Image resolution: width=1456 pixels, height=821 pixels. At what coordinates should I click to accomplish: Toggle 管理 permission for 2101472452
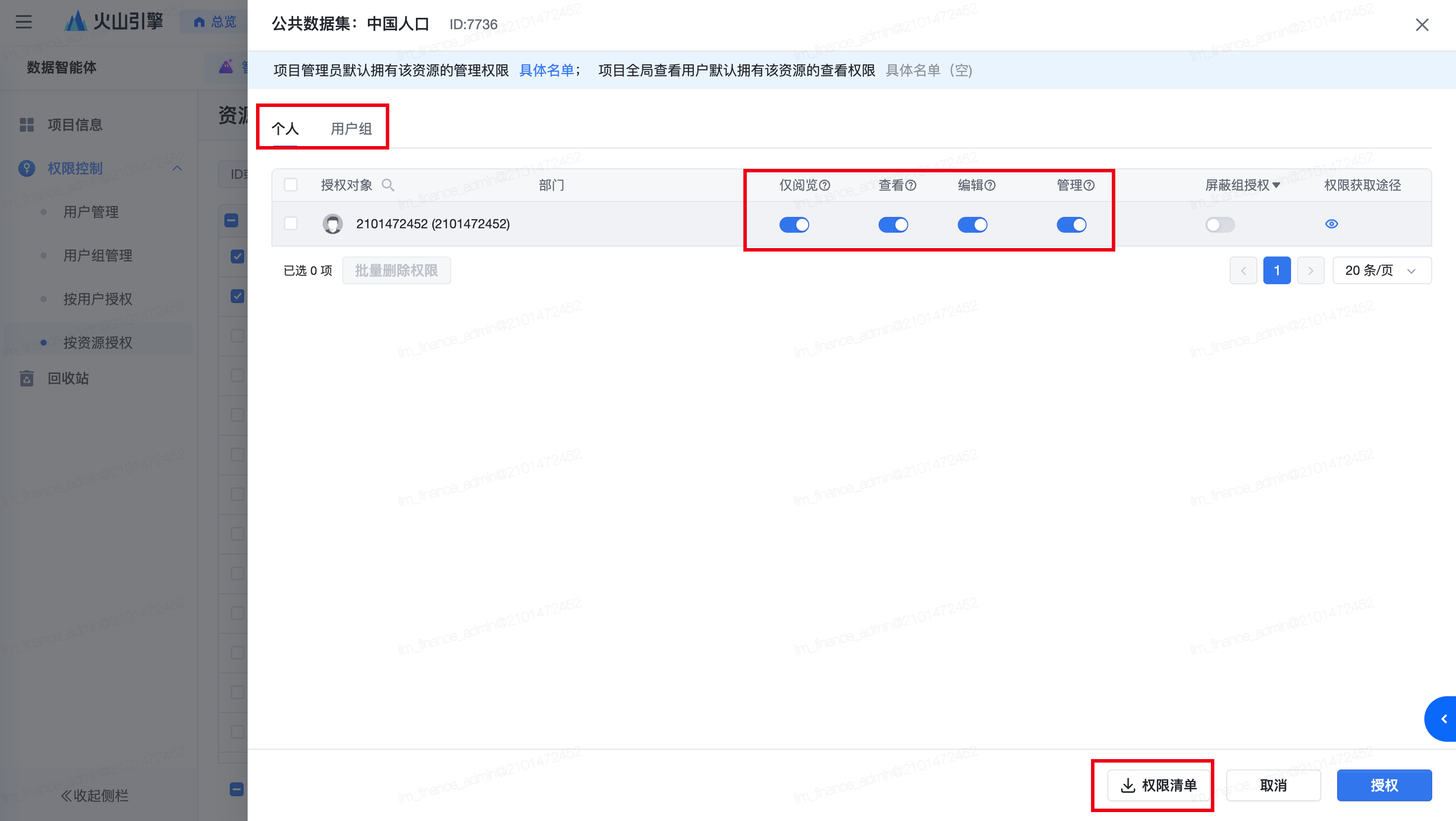point(1072,225)
